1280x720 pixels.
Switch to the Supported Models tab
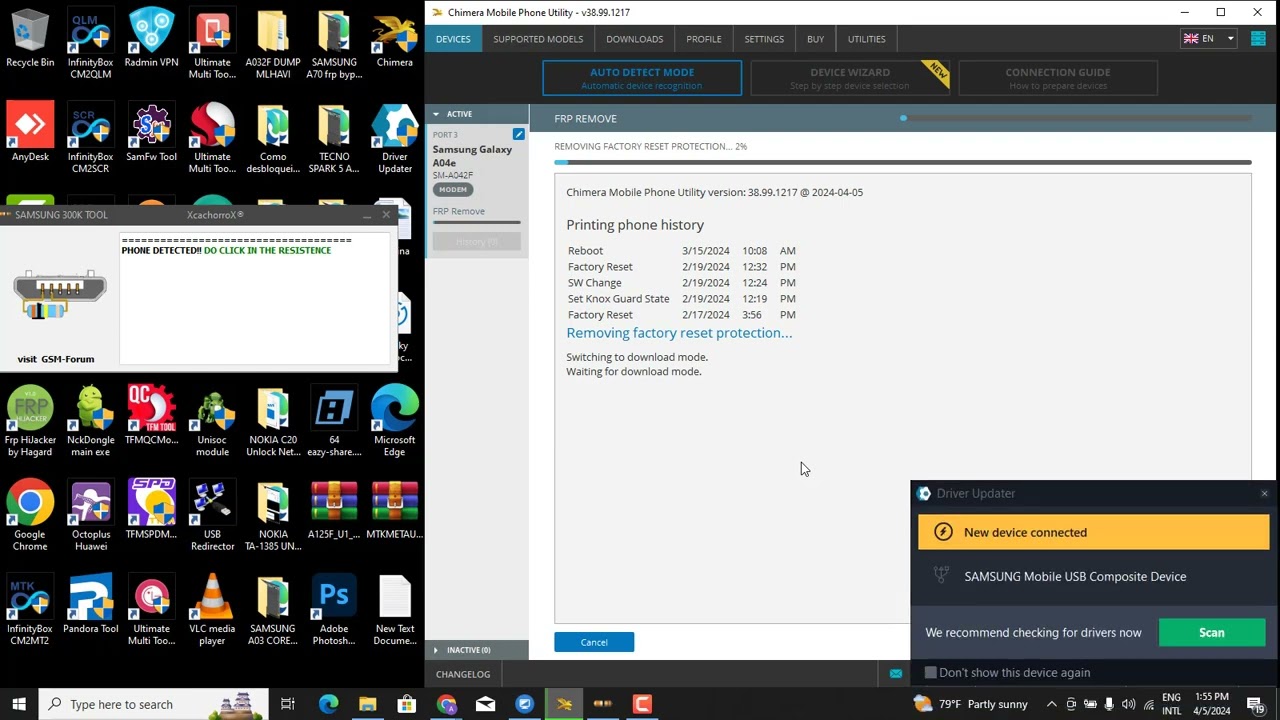coord(538,39)
